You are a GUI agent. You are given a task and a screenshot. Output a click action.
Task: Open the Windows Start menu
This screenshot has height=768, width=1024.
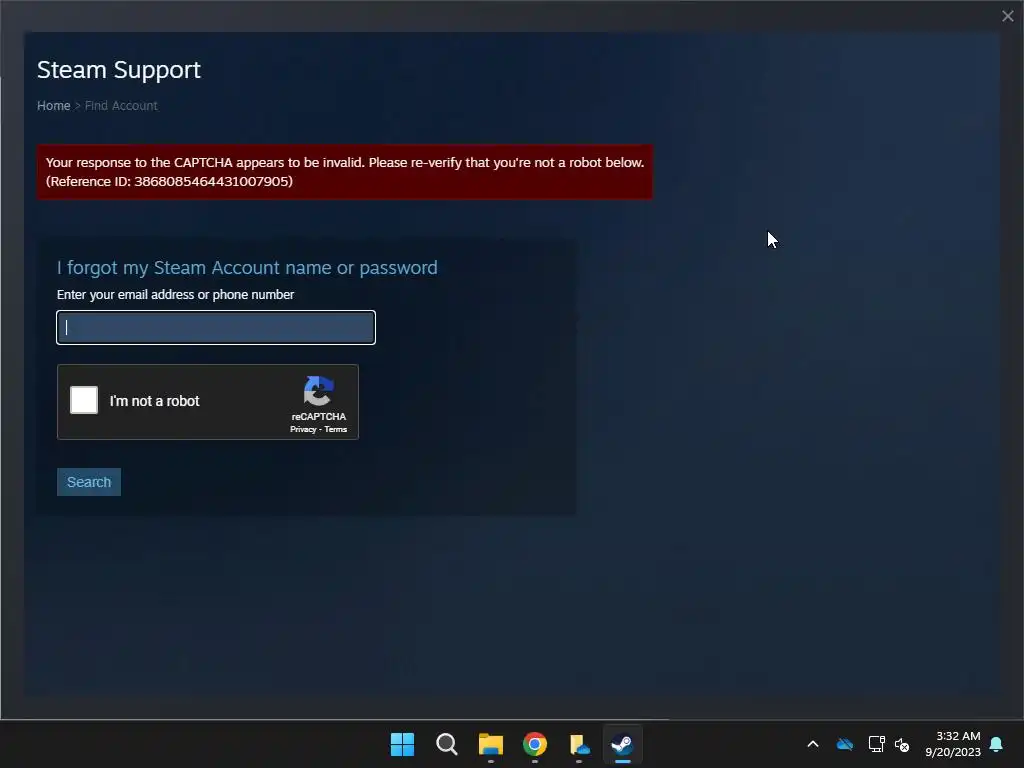click(x=402, y=744)
